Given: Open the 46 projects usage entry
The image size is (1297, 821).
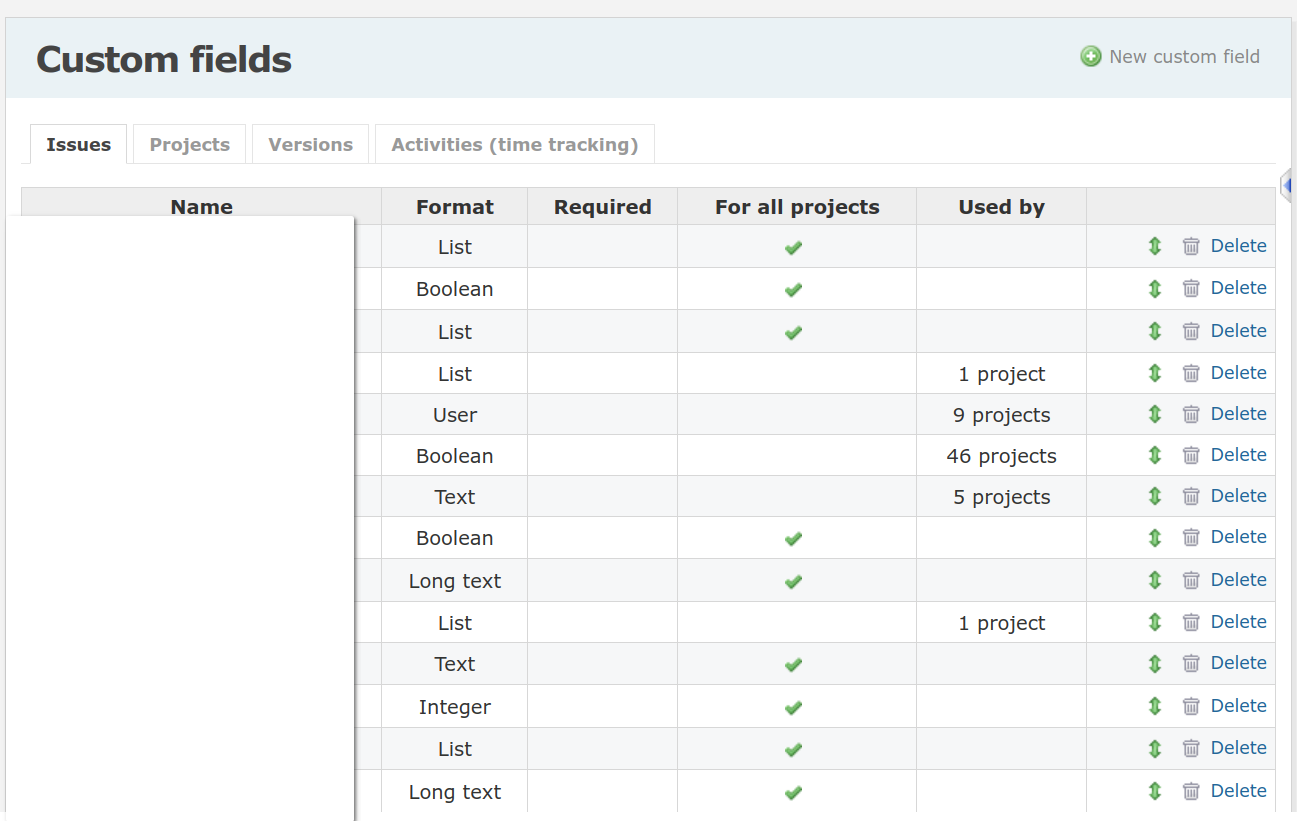Looking at the screenshot, I should coord(1001,455).
